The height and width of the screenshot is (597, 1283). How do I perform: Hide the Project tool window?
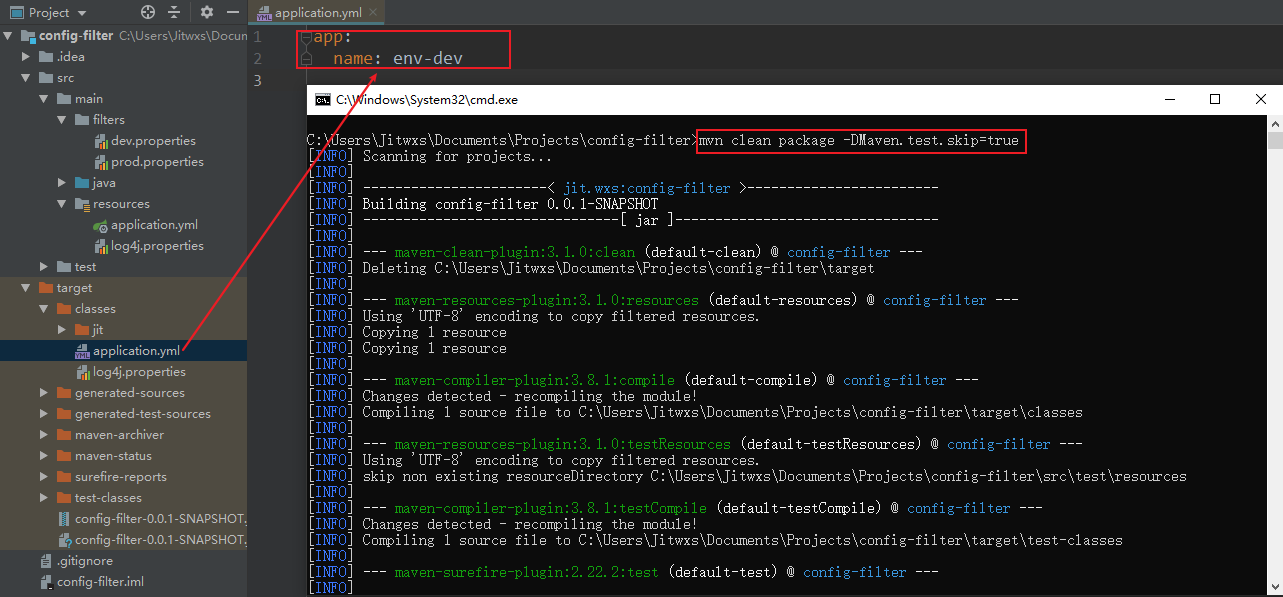pos(234,13)
